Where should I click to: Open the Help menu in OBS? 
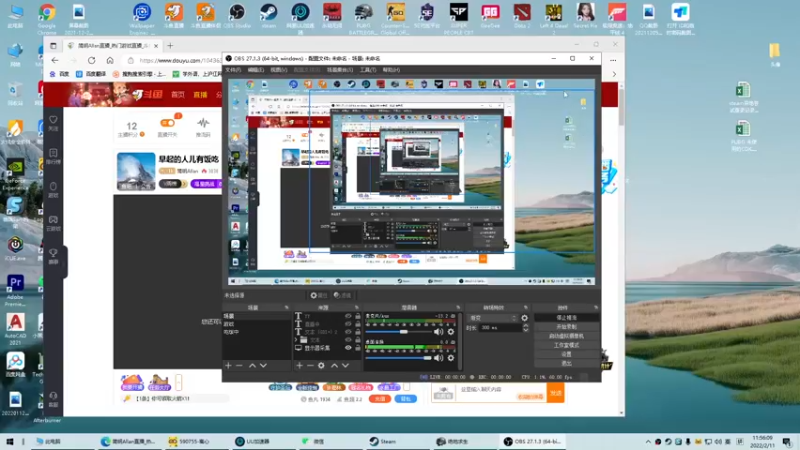click(x=391, y=70)
